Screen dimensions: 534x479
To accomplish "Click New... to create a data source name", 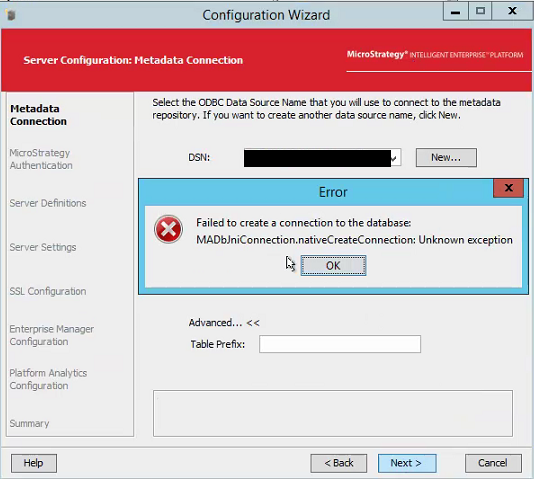I will click(x=446, y=157).
